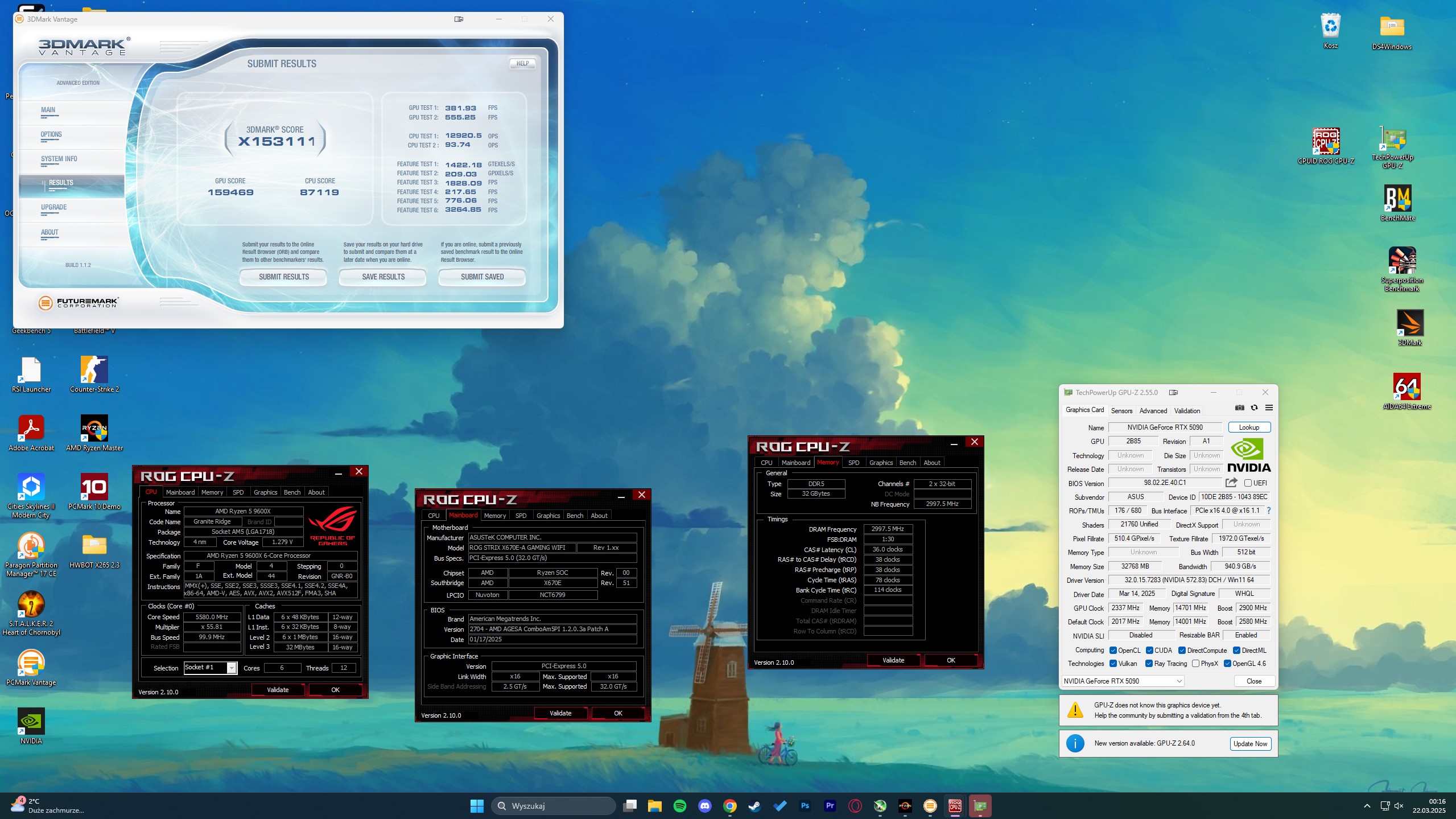Click the GPU-Z refresh icon

tap(1255, 408)
